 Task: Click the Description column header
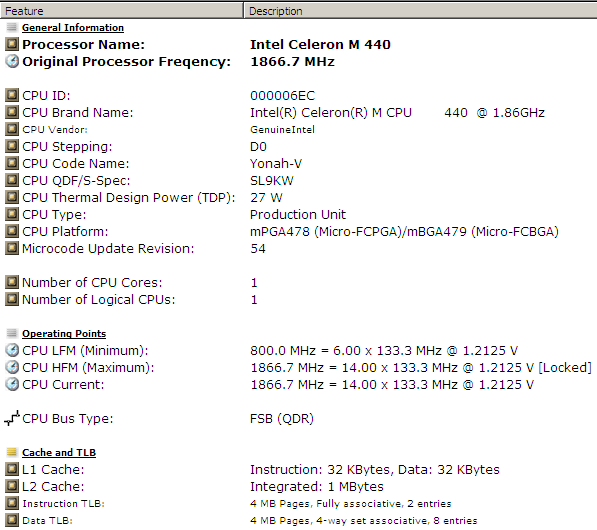click(x=420, y=11)
